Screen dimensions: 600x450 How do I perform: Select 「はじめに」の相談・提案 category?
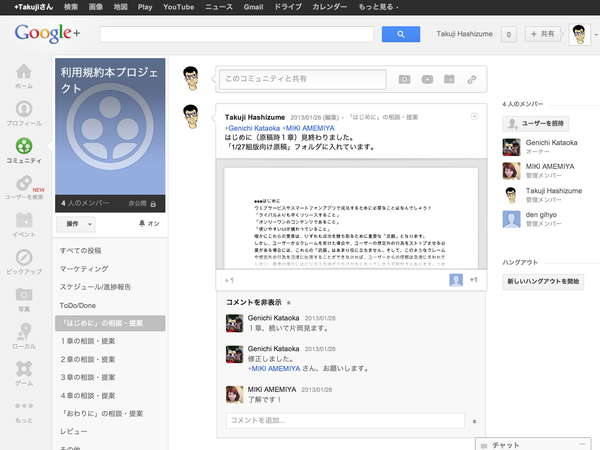pyautogui.click(x=110, y=323)
